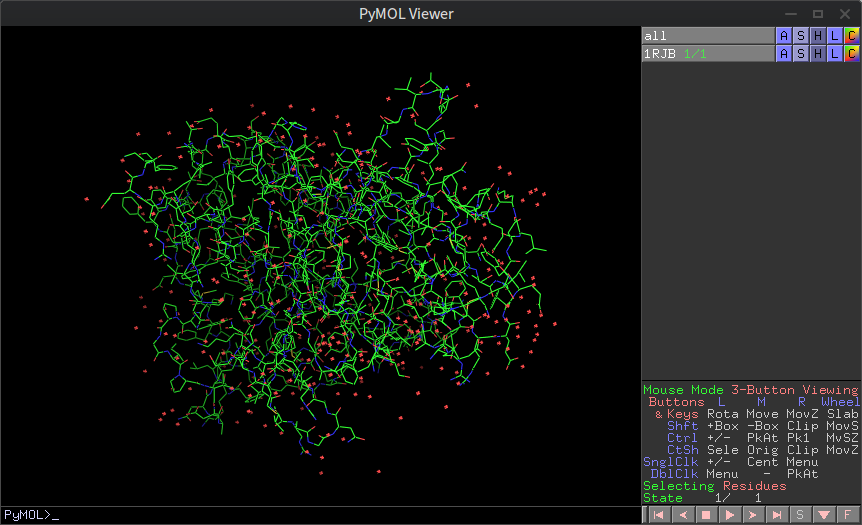Play the movie
The image size is (862, 525).
pos(729,515)
